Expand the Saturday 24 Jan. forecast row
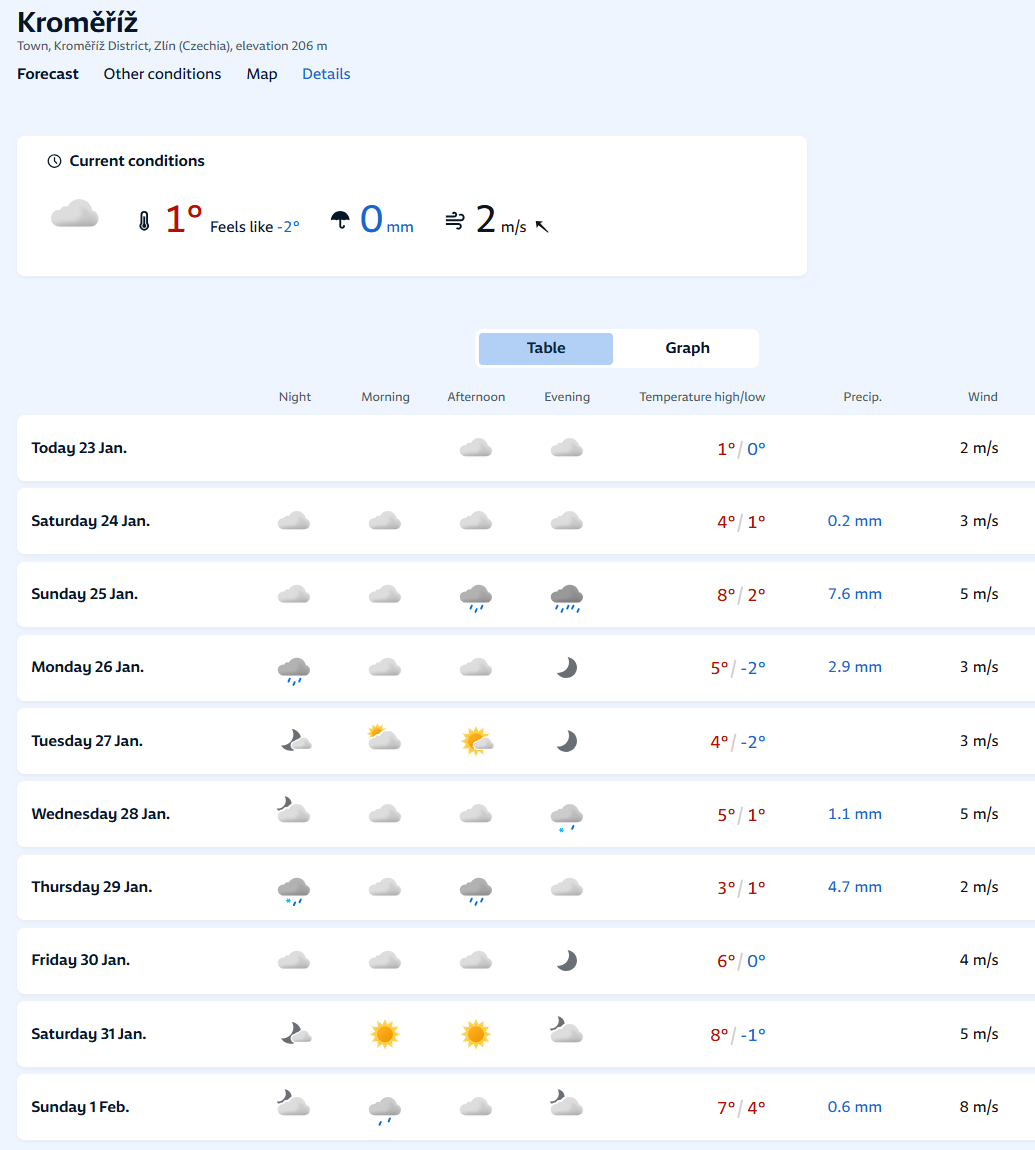Screen dimensions: 1035x1150 91,521
